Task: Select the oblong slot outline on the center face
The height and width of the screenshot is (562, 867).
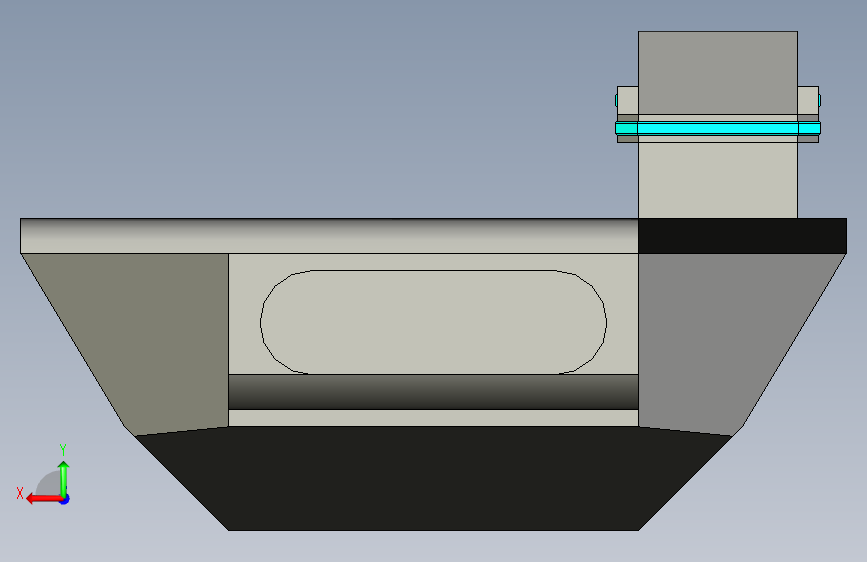Action: 434,322
